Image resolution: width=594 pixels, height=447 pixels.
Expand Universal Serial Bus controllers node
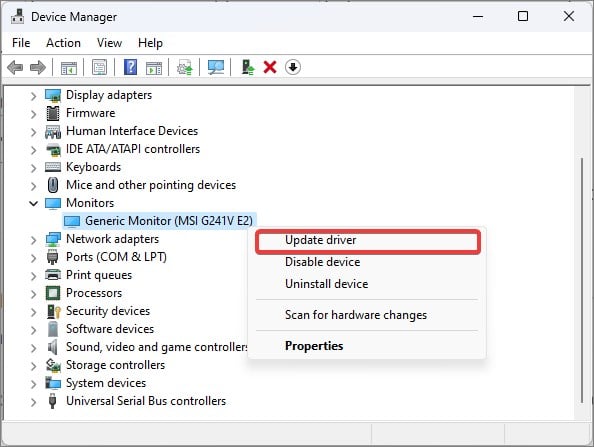click(x=33, y=402)
